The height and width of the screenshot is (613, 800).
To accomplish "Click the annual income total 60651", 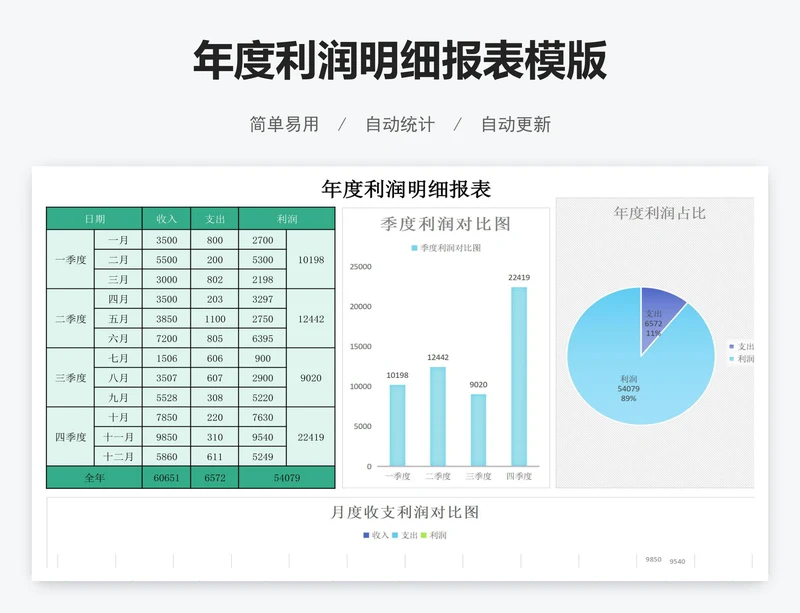I will click(166, 478).
